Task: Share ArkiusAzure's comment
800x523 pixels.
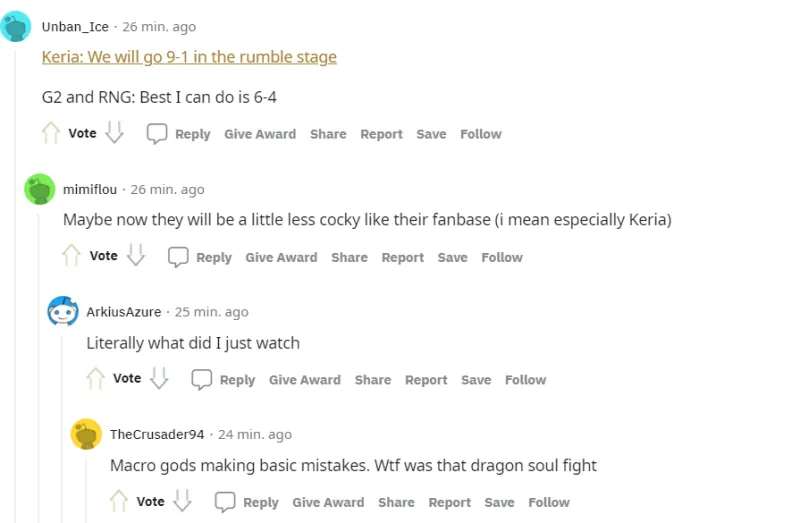Action: tap(373, 380)
